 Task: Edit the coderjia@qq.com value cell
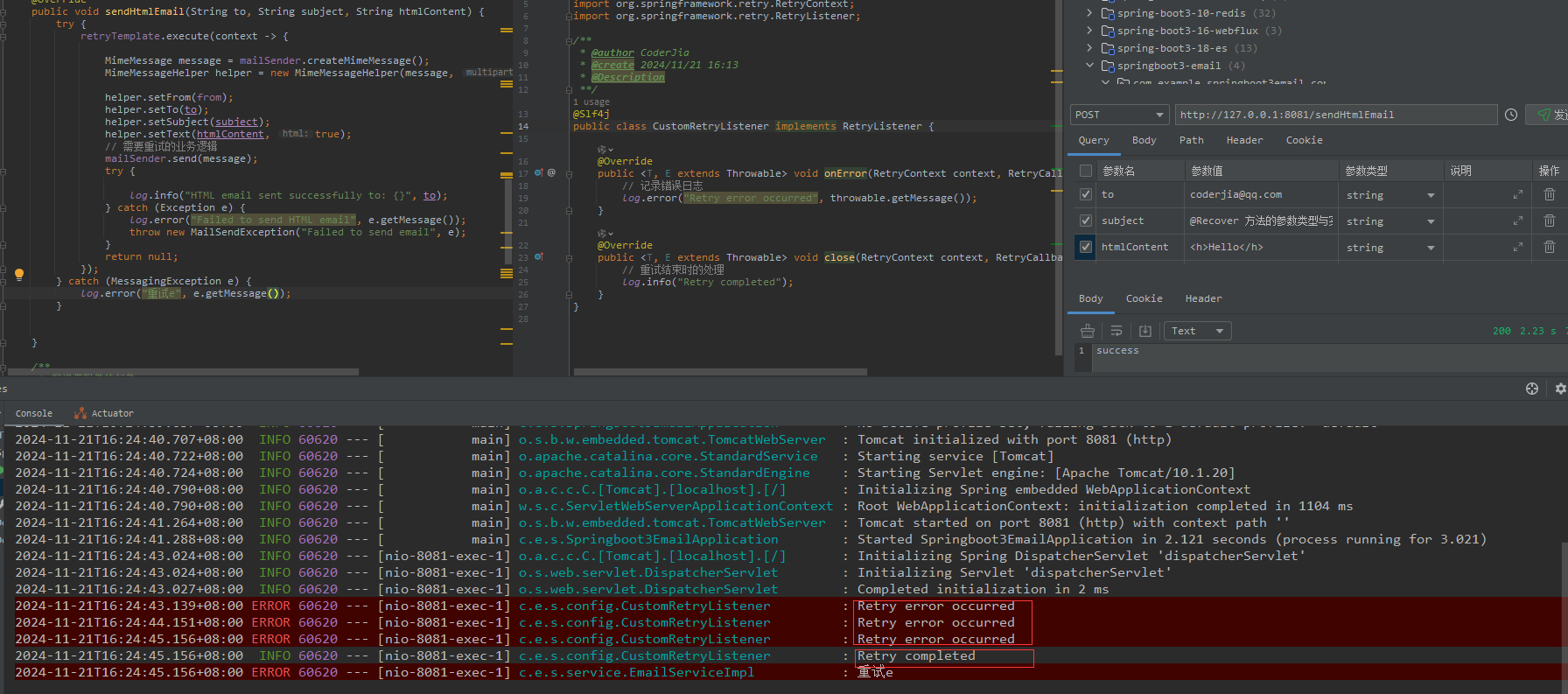coord(1259,194)
